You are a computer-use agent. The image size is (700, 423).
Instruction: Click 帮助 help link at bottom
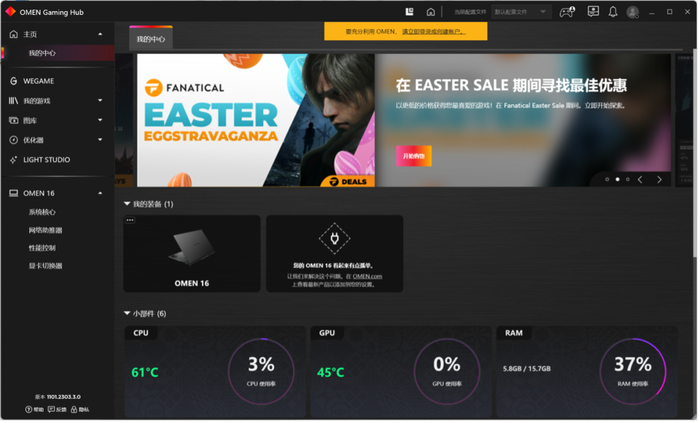[x=34, y=409]
